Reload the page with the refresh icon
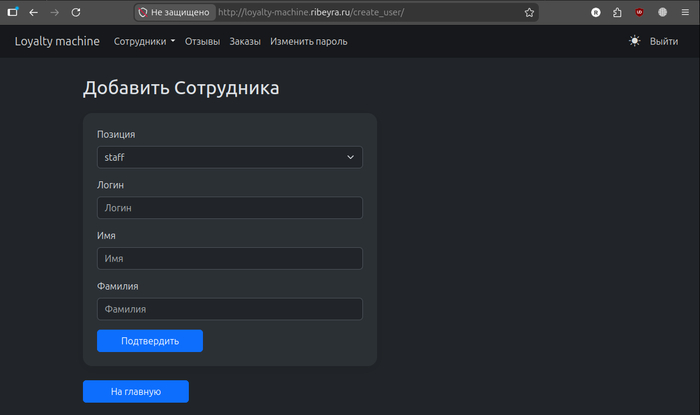This screenshot has width=700, height=415. [77, 13]
